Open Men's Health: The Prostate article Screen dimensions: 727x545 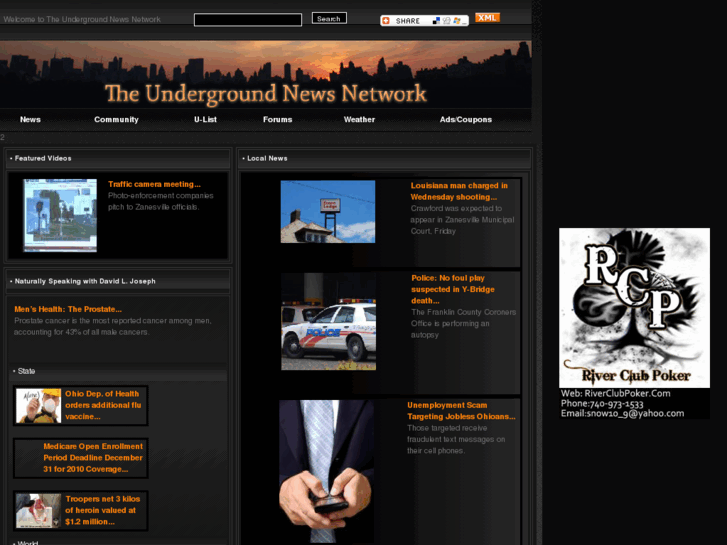pyautogui.click(x=68, y=309)
